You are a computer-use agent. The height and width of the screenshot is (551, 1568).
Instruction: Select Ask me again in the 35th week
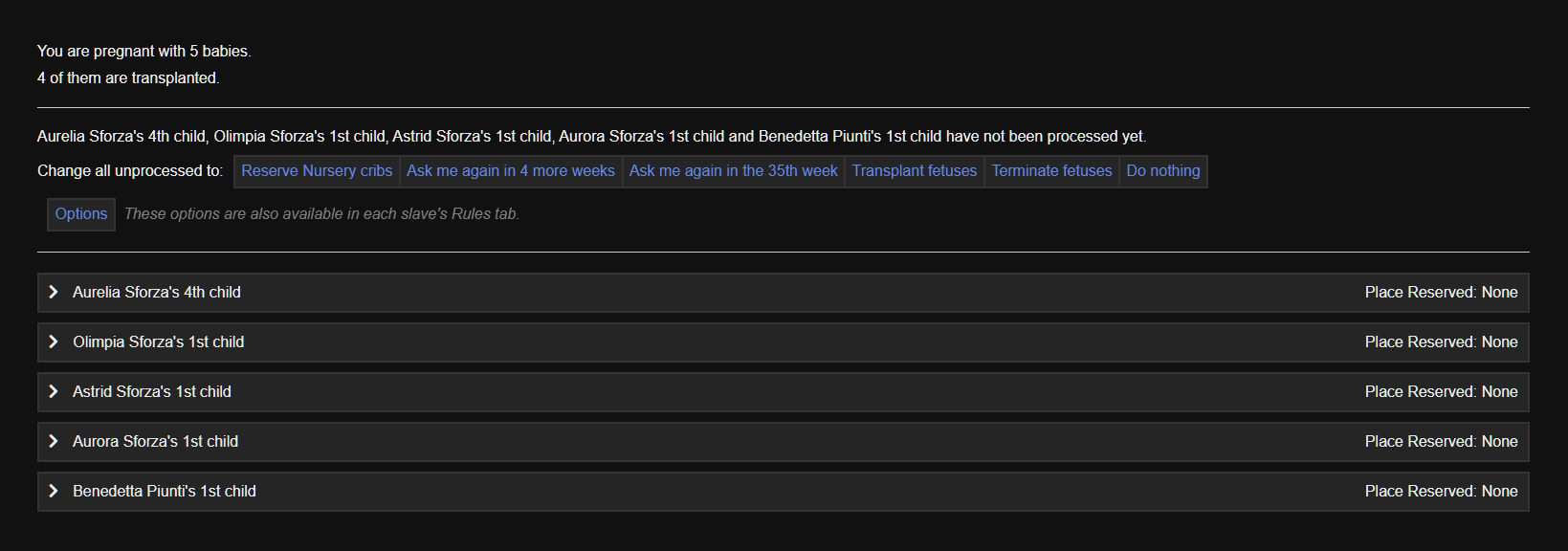(733, 171)
